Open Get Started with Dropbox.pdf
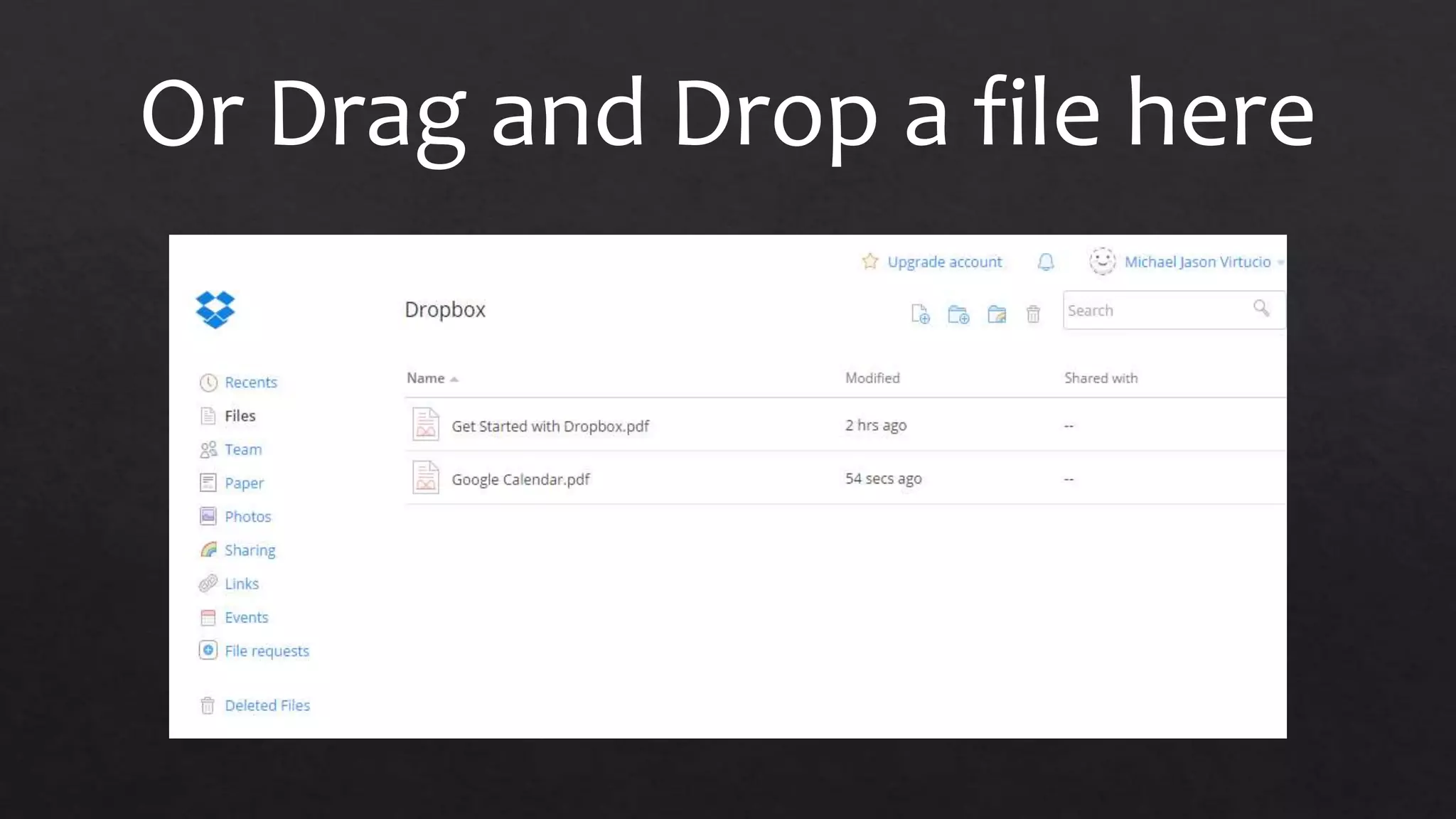The image size is (1456, 819). (x=550, y=426)
